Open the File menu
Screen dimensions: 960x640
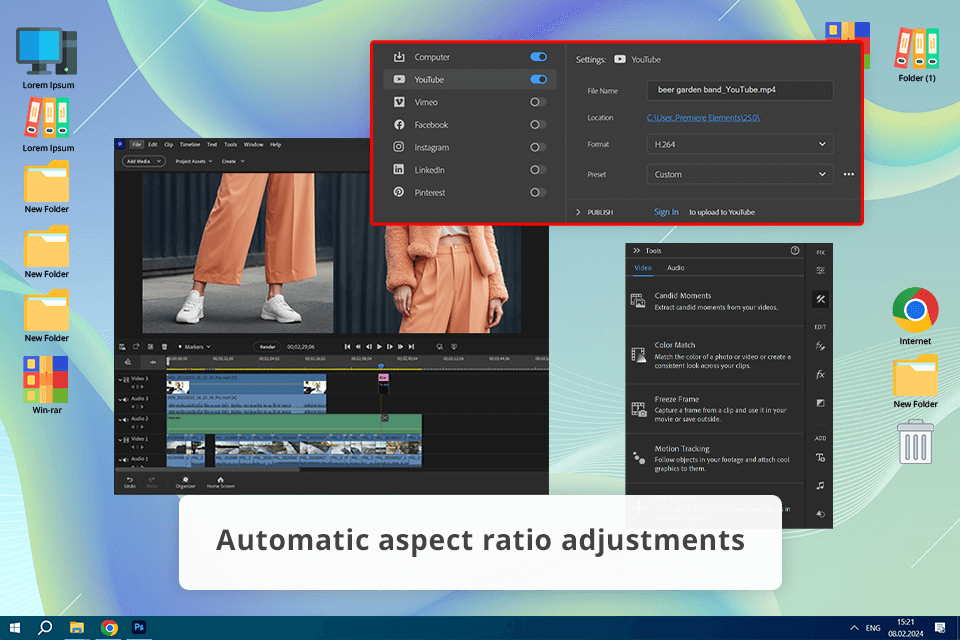pos(137,145)
